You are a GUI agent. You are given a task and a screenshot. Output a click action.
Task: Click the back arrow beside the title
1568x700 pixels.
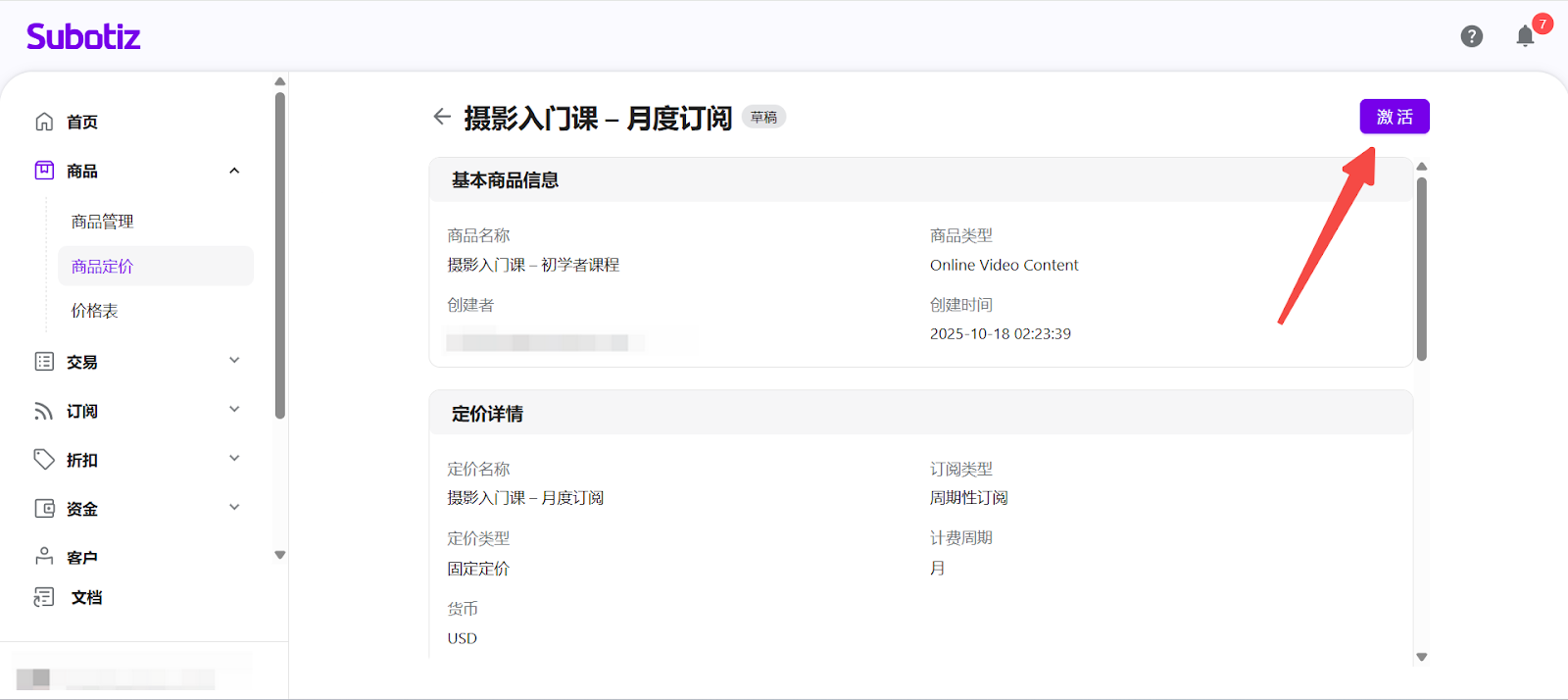442,117
